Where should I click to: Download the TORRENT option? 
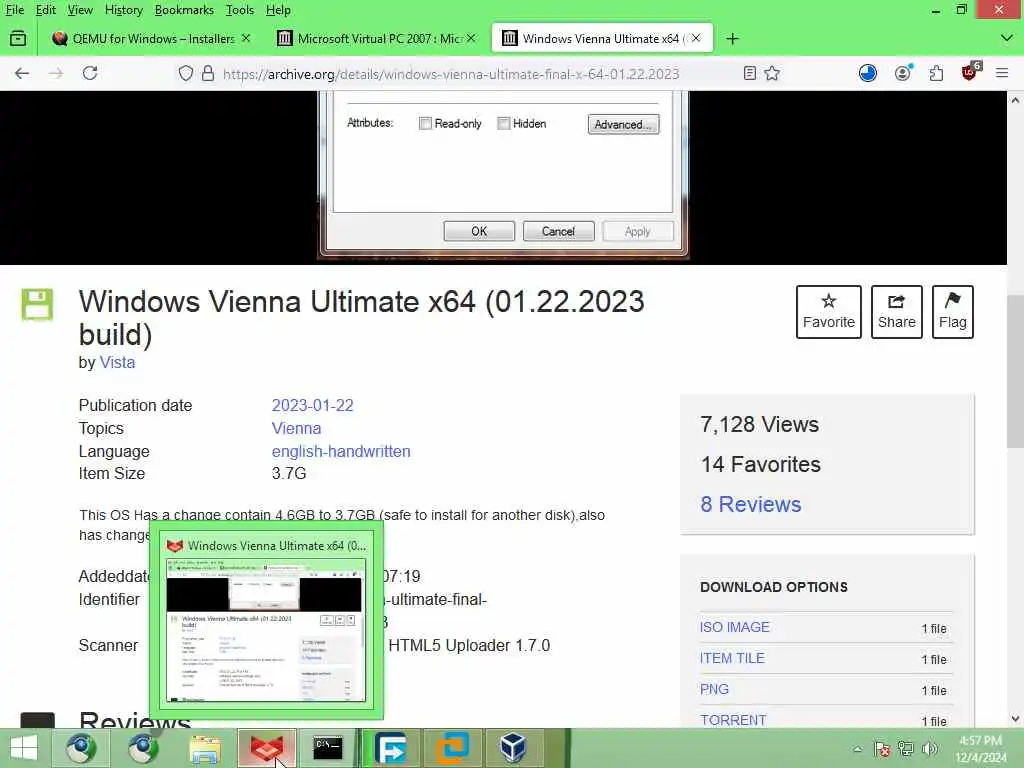pyautogui.click(x=733, y=720)
